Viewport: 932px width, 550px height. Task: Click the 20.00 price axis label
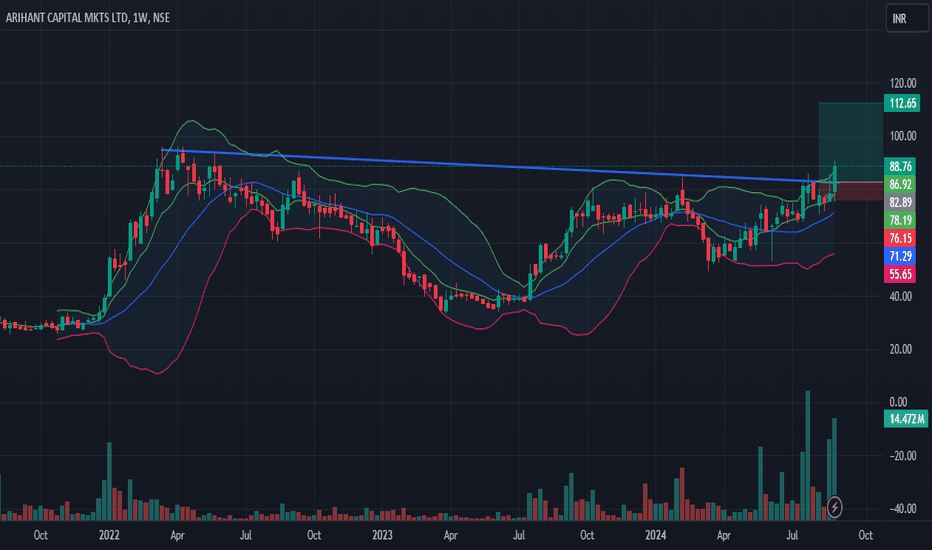tap(900, 349)
